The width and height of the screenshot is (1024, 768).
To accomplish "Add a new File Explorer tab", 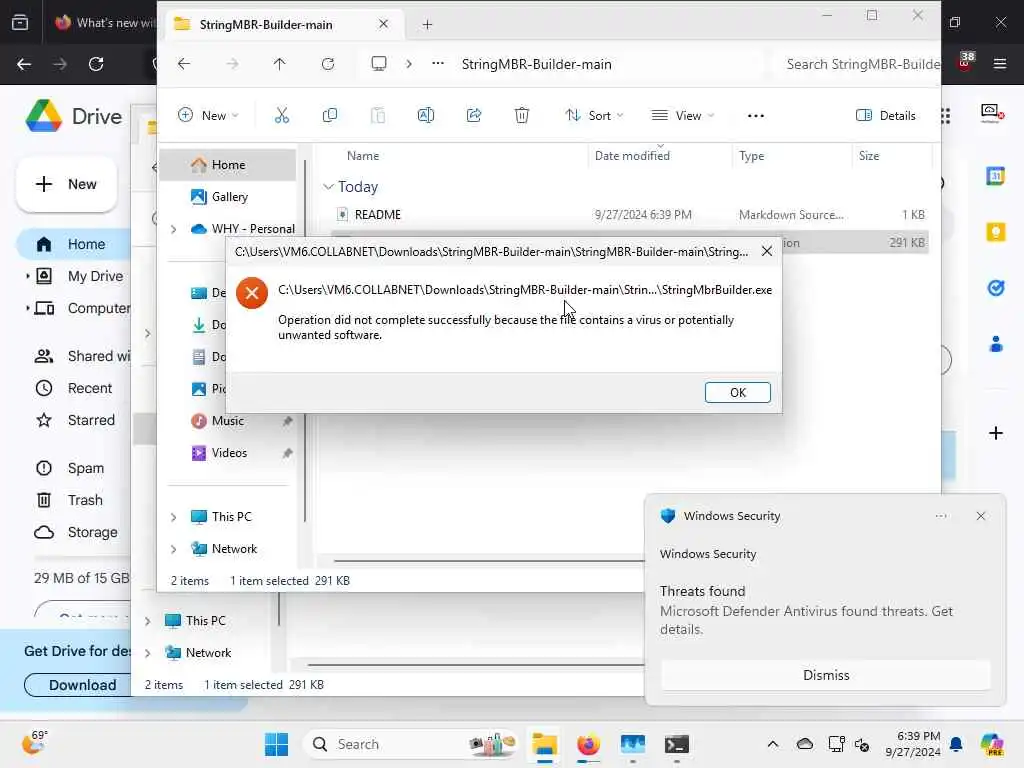I will click(427, 25).
